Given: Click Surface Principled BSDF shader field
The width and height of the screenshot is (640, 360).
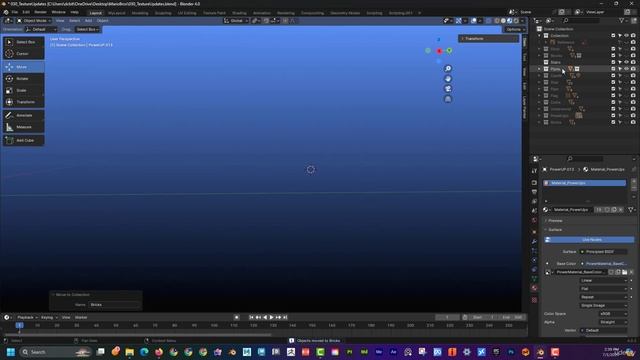Looking at the screenshot, I should pos(604,252).
